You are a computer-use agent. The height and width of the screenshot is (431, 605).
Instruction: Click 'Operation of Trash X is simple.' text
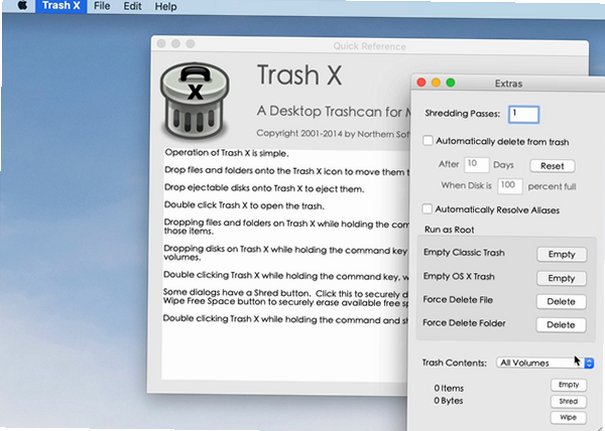pyautogui.click(x=226, y=153)
